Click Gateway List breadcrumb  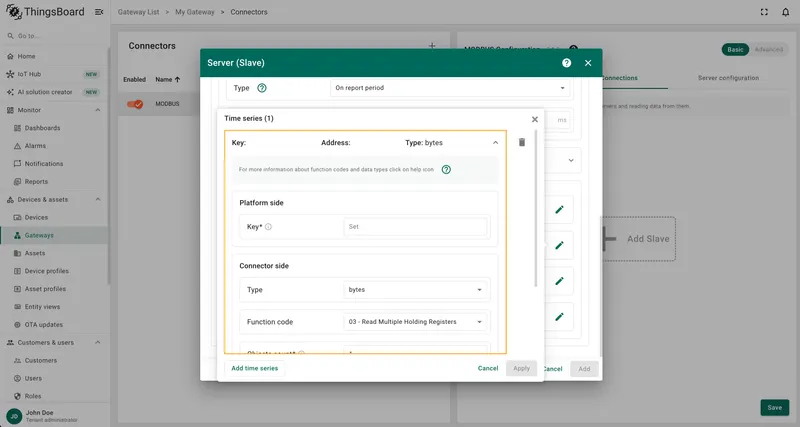pyautogui.click(x=138, y=12)
